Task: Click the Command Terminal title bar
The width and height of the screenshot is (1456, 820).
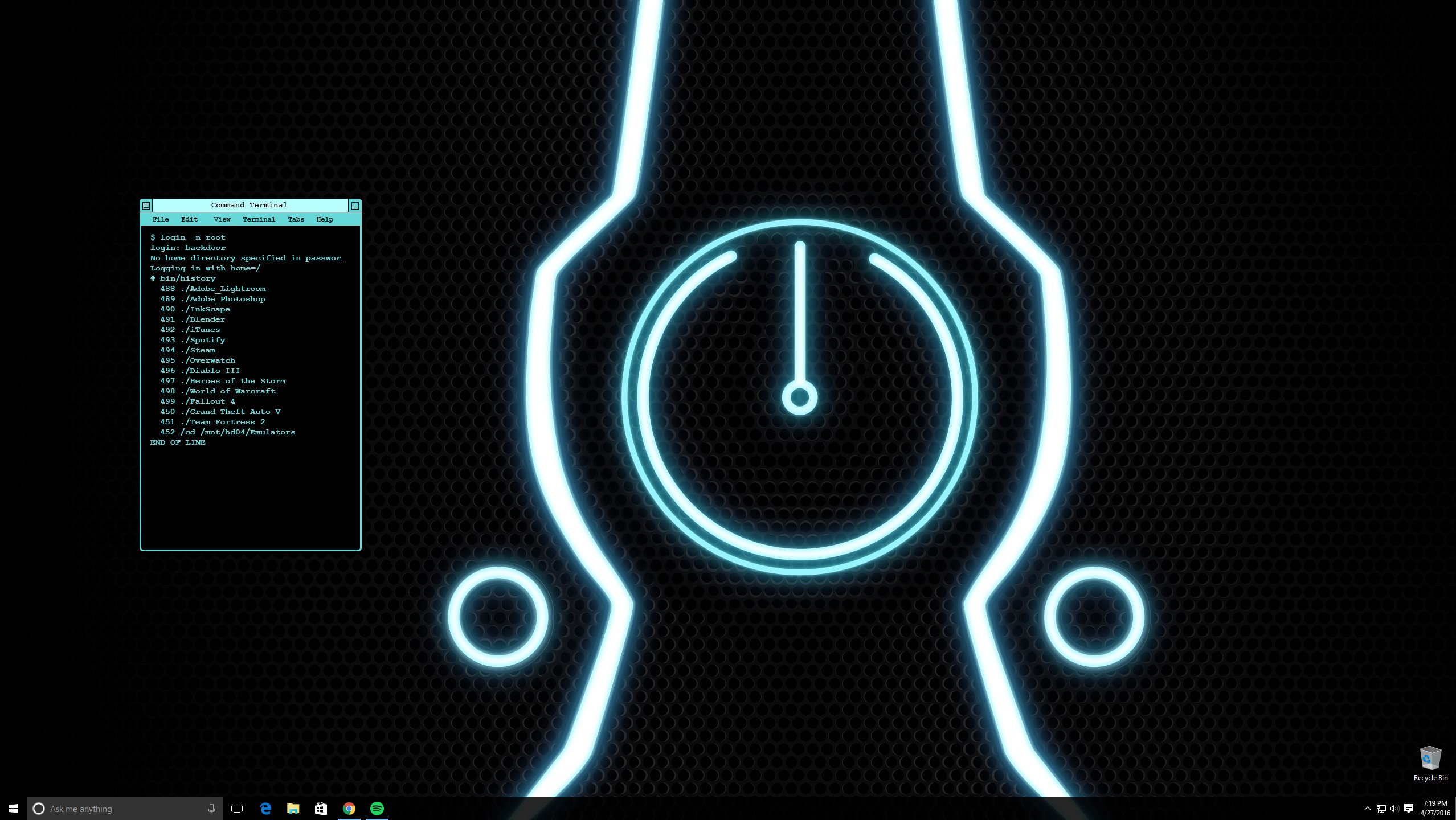Action: tap(250, 205)
